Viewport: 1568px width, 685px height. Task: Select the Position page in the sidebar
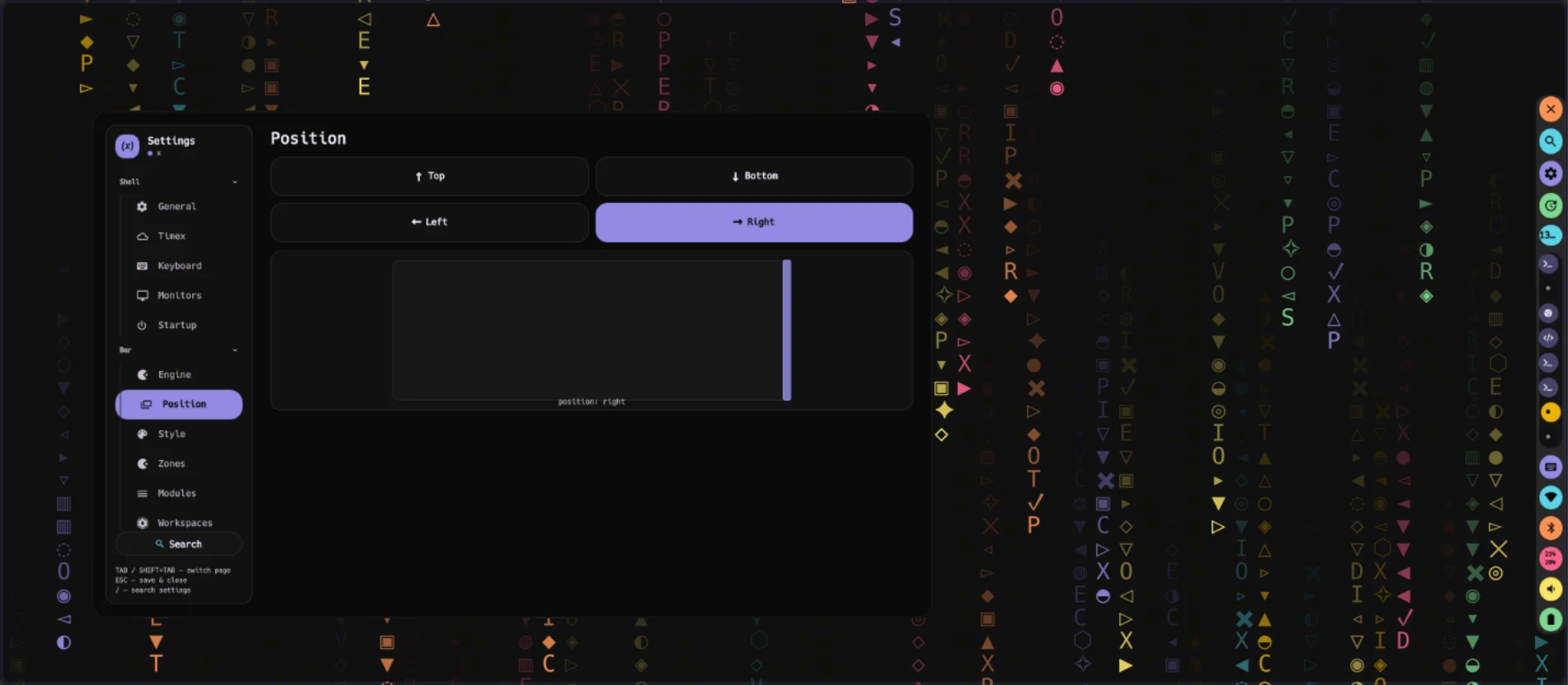pos(179,404)
